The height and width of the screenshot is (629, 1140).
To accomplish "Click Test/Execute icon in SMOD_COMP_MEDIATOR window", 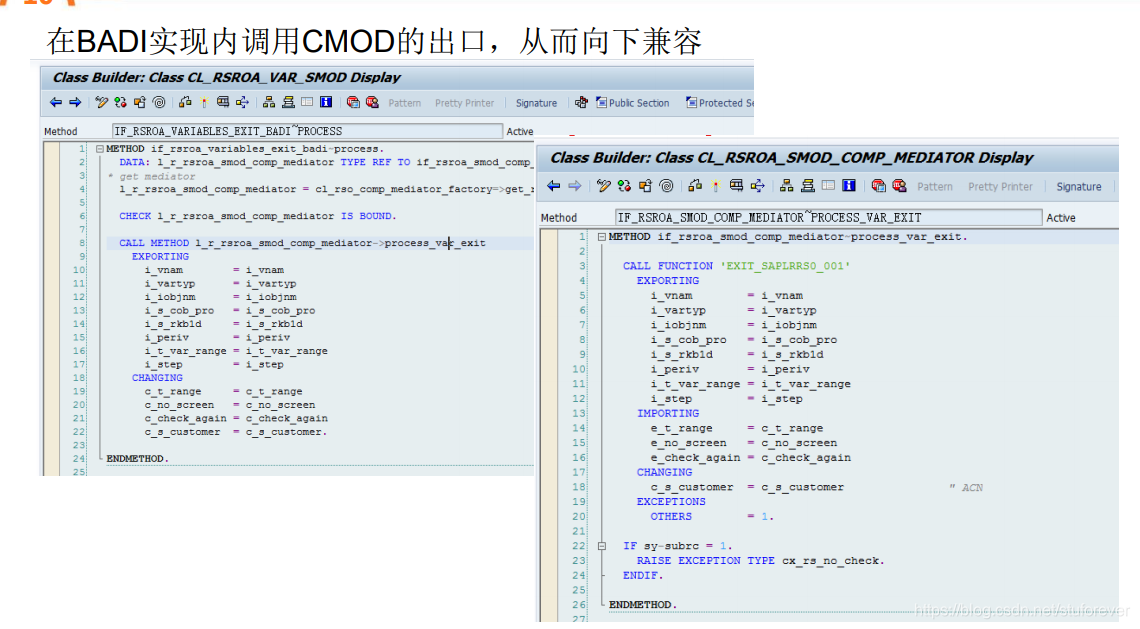I will [x=736, y=186].
